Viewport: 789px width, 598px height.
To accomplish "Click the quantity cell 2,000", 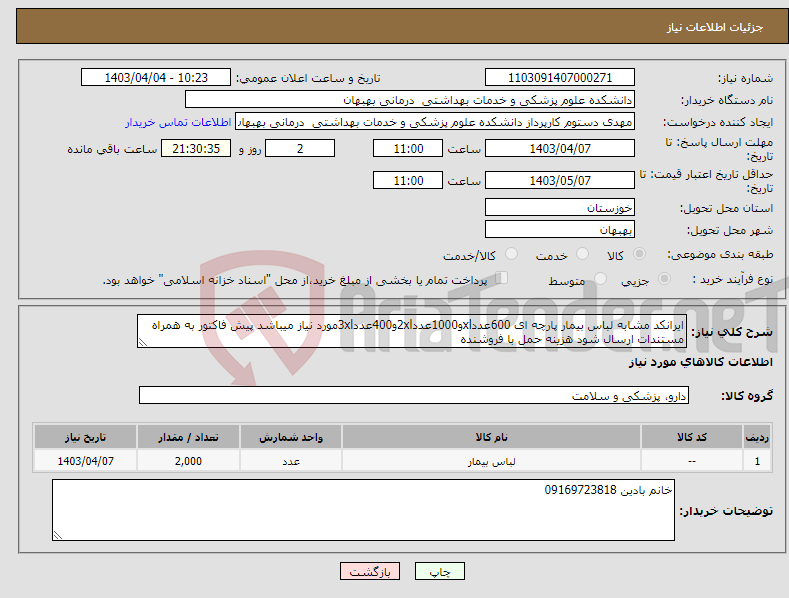I will click(x=188, y=461).
